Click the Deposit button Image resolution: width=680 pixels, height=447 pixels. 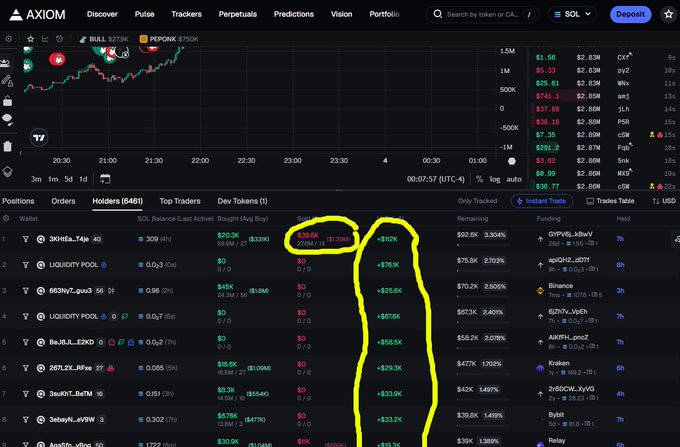[630, 14]
